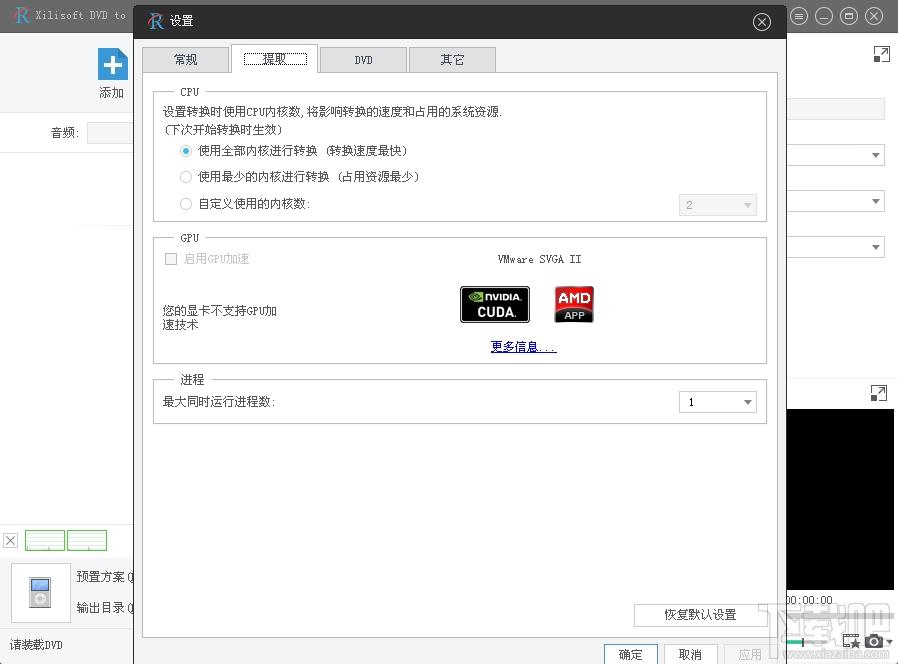
Task: Click the device profile thumbnail icon
Action: pyautogui.click(x=41, y=592)
